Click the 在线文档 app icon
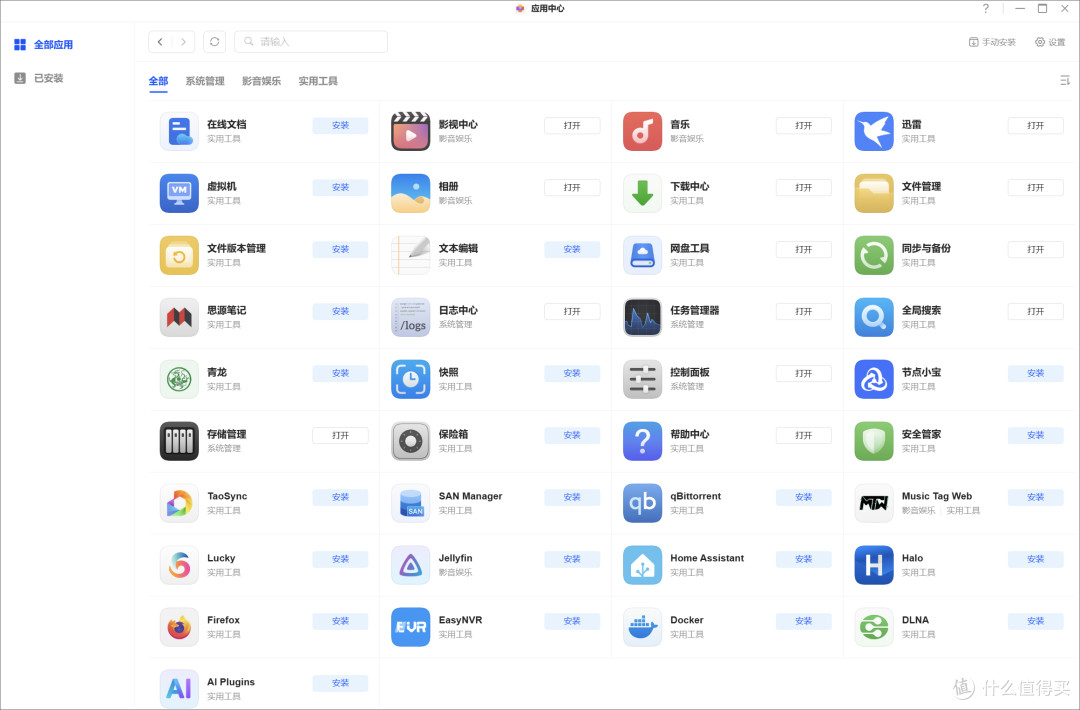Image resolution: width=1080 pixels, height=710 pixels. [179, 131]
